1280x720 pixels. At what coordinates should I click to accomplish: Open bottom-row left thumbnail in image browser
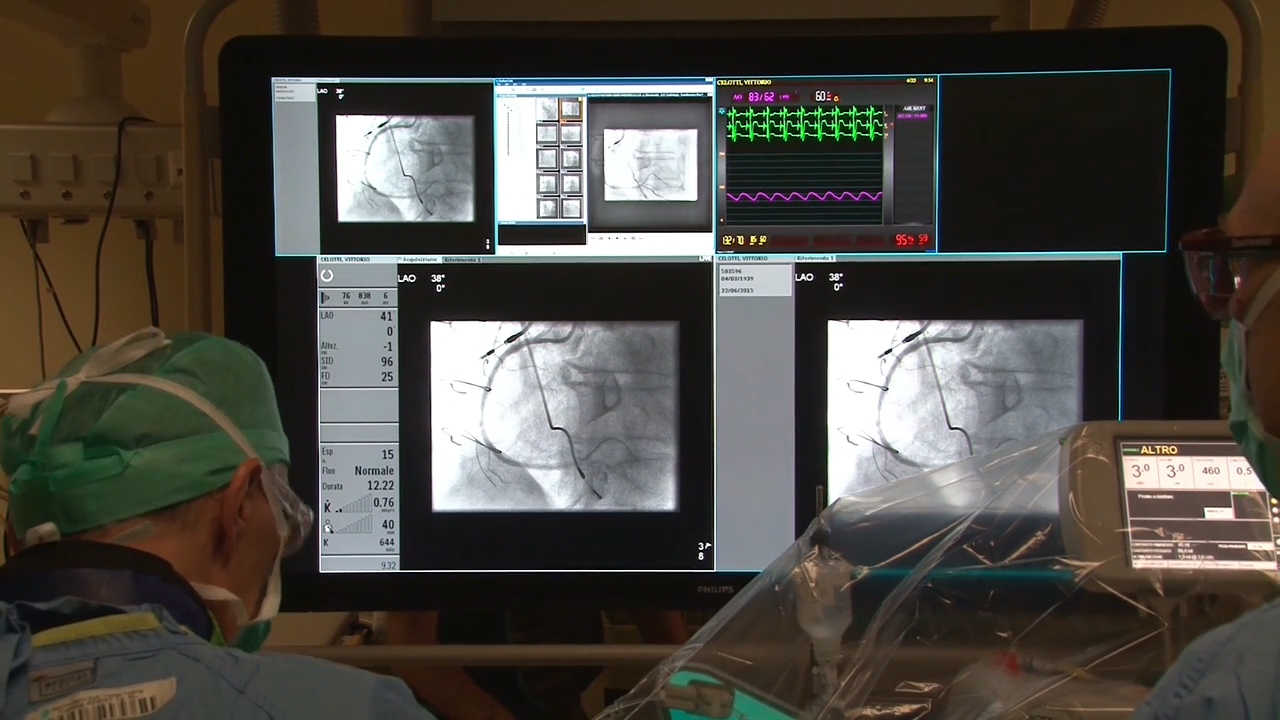pos(547,208)
